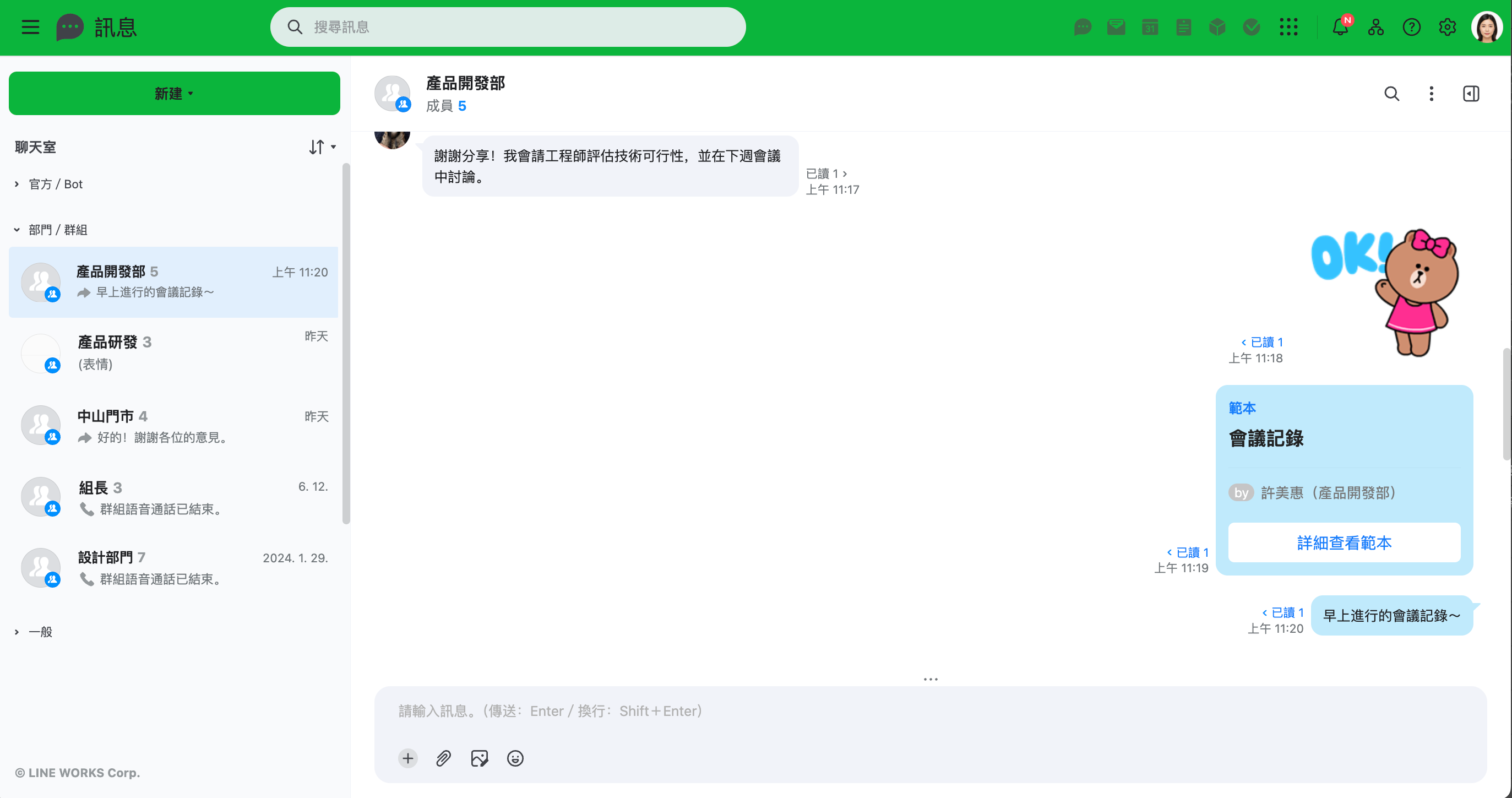Open notifications bell icon
This screenshot has height=798, width=1512.
[1340, 27]
